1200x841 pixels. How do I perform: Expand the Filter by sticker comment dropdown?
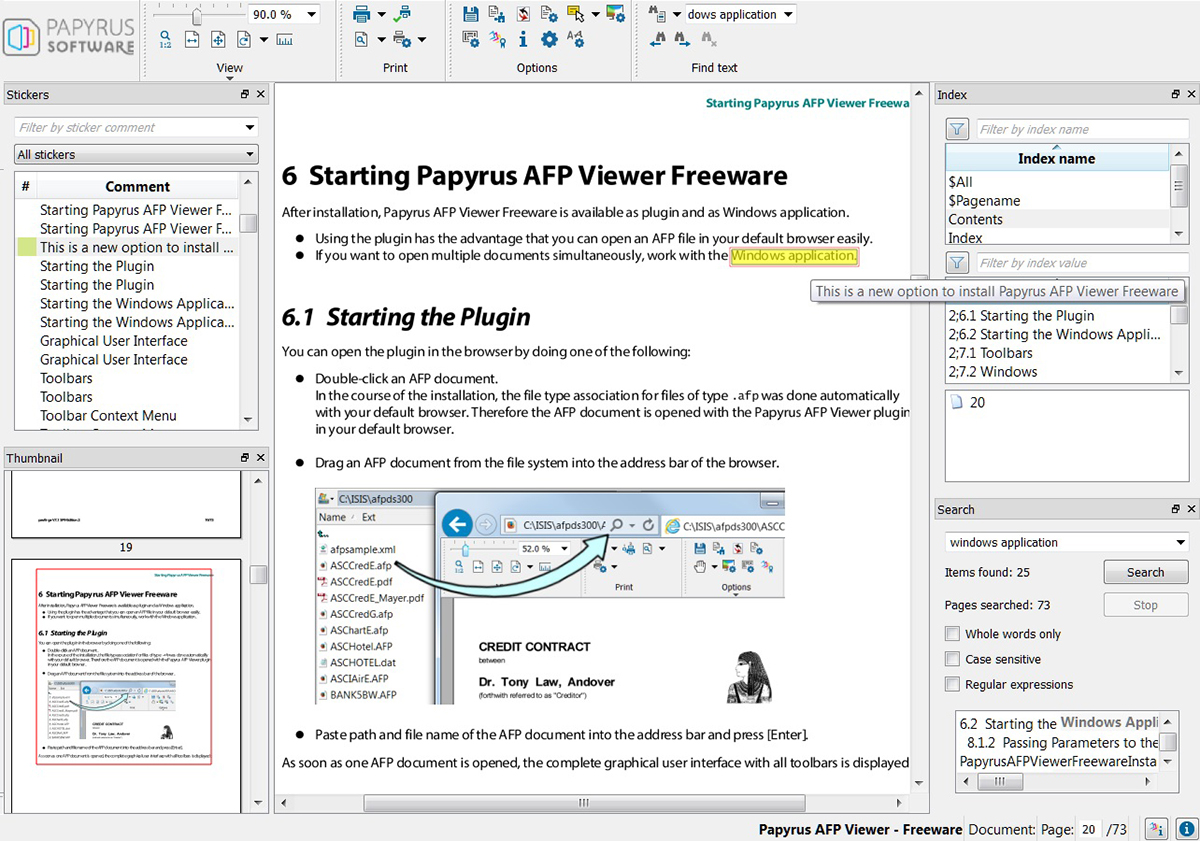pyautogui.click(x=249, y=128)
